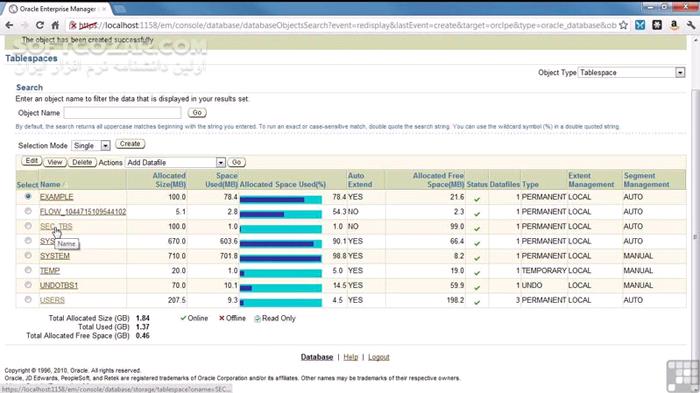Click the SYSTEM space used bar
This screenshot has height=393, width=700.
pos(280,258)
